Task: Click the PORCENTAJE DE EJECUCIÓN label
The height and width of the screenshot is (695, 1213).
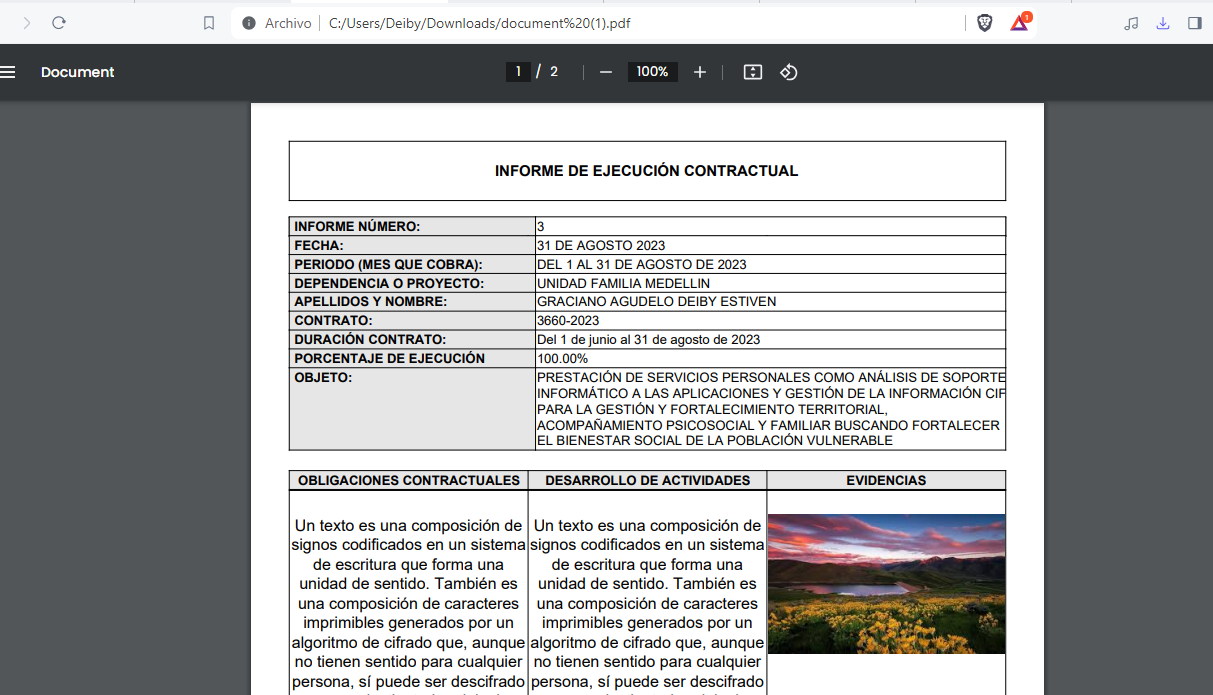Action: click(389, 359)
